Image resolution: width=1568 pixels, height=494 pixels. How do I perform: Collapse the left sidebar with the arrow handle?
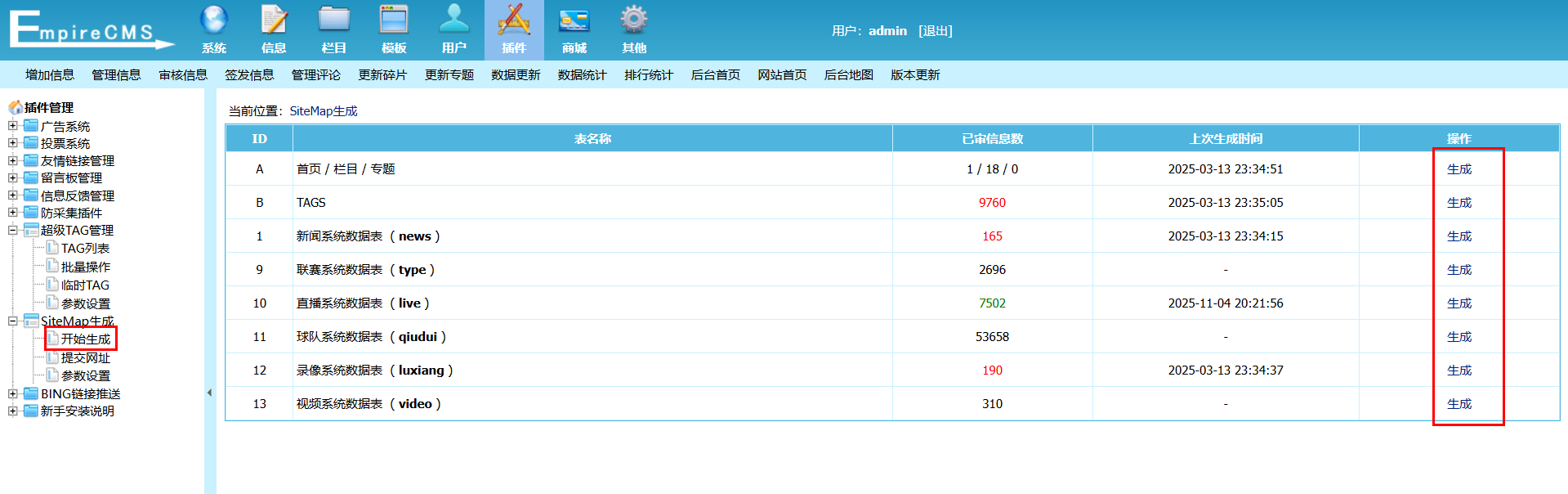tap(209, 393)
